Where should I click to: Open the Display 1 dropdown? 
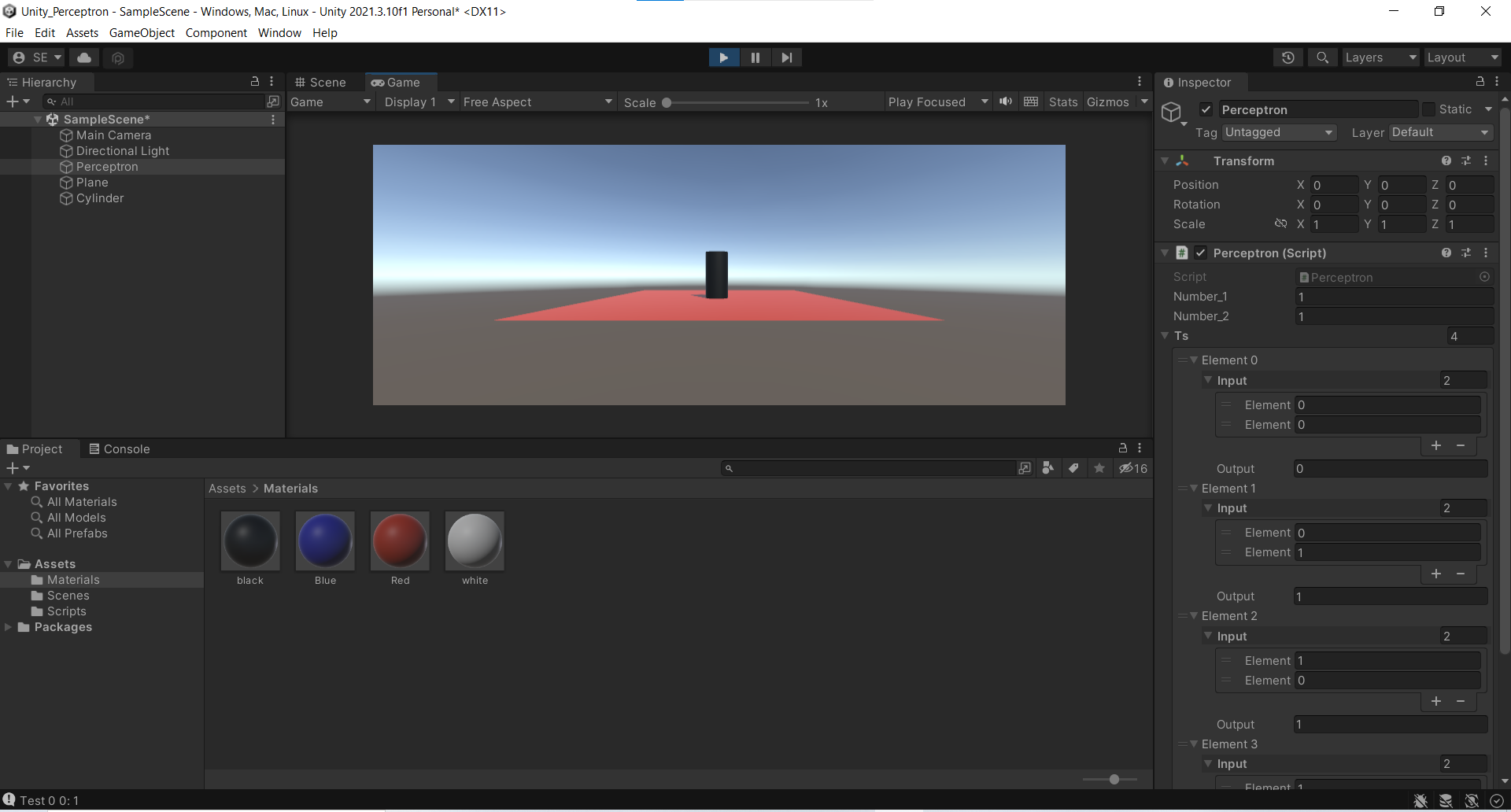tap(419, 102)
